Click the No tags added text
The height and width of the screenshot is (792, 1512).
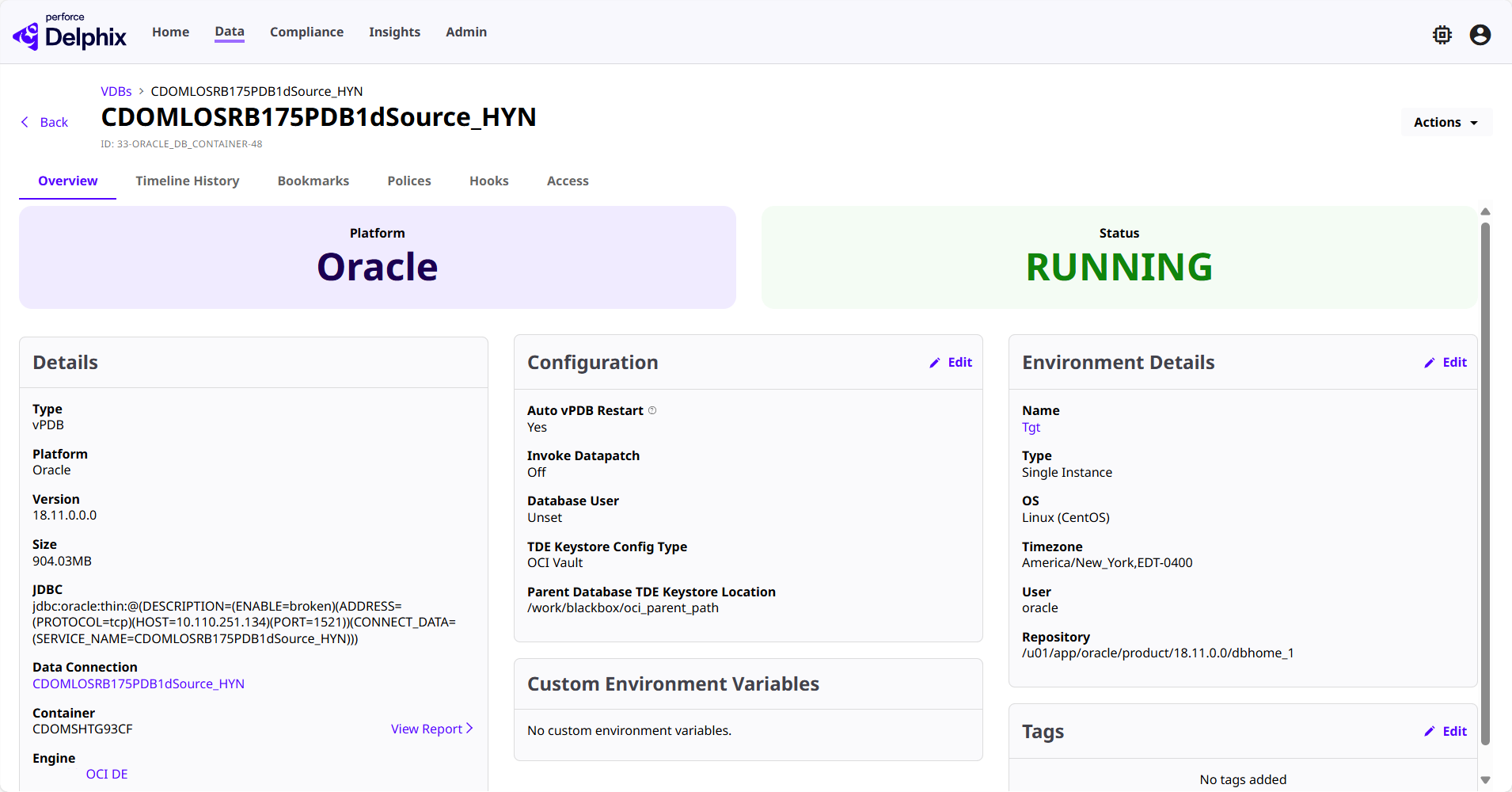(x=1243, y=779)
